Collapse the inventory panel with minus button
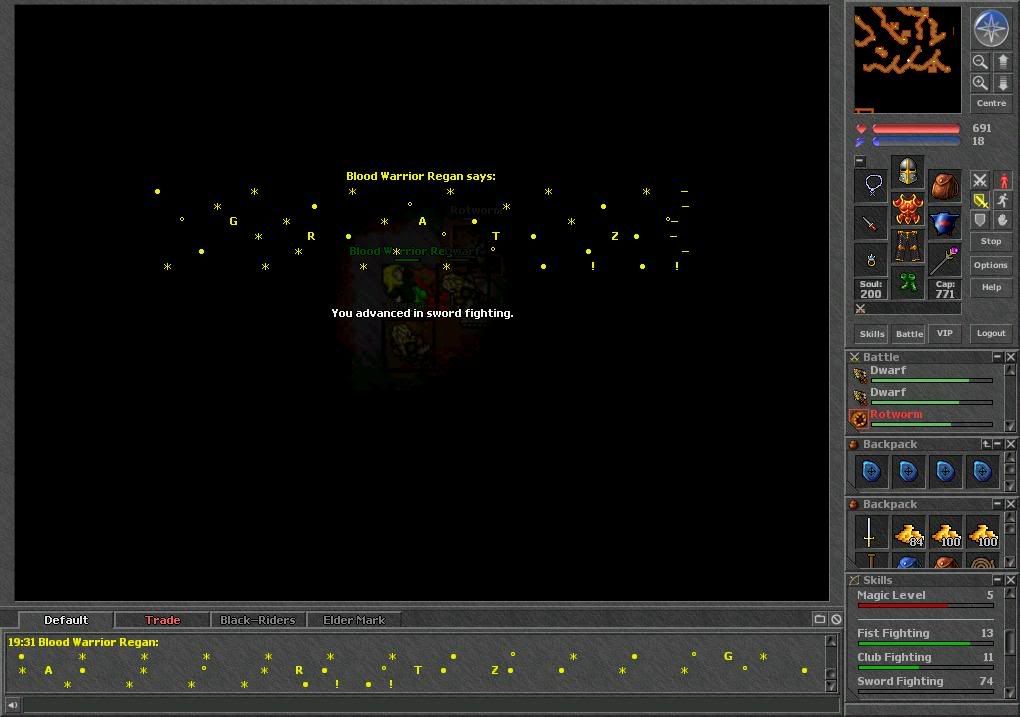This screenshot has width=1020, height=717. click(x=860, y=160)
